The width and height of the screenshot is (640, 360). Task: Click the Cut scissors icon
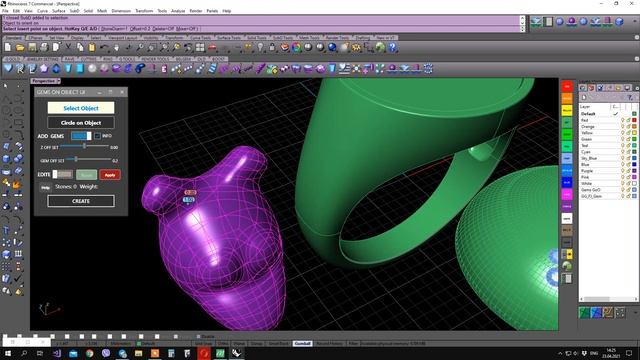(x=68, y=48)
